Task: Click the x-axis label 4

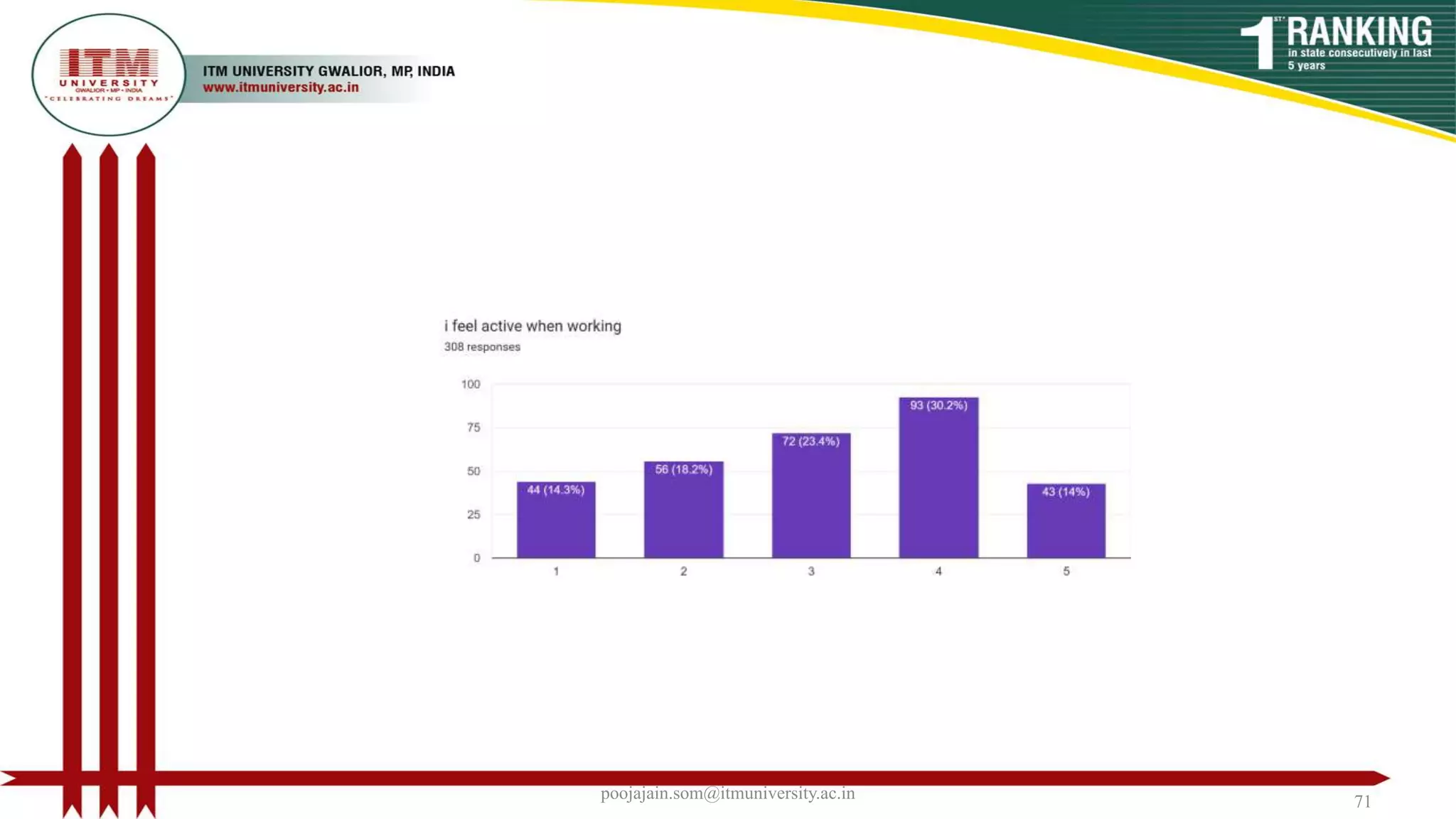Action: click(938, 572)
